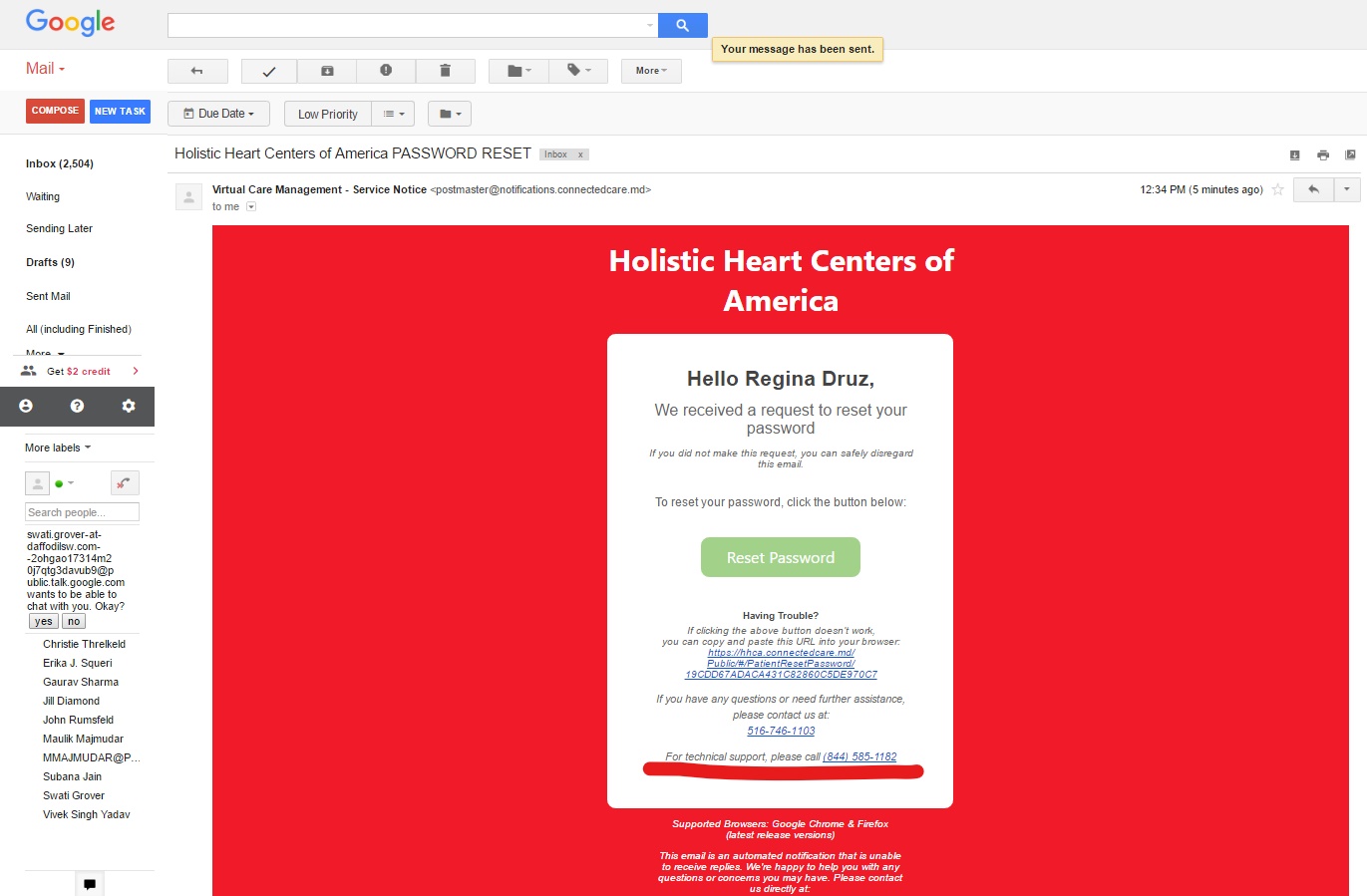This screenshot has width=1367, height=896.
Task: Delete the email with trash icon
Action: click(445, 71)
